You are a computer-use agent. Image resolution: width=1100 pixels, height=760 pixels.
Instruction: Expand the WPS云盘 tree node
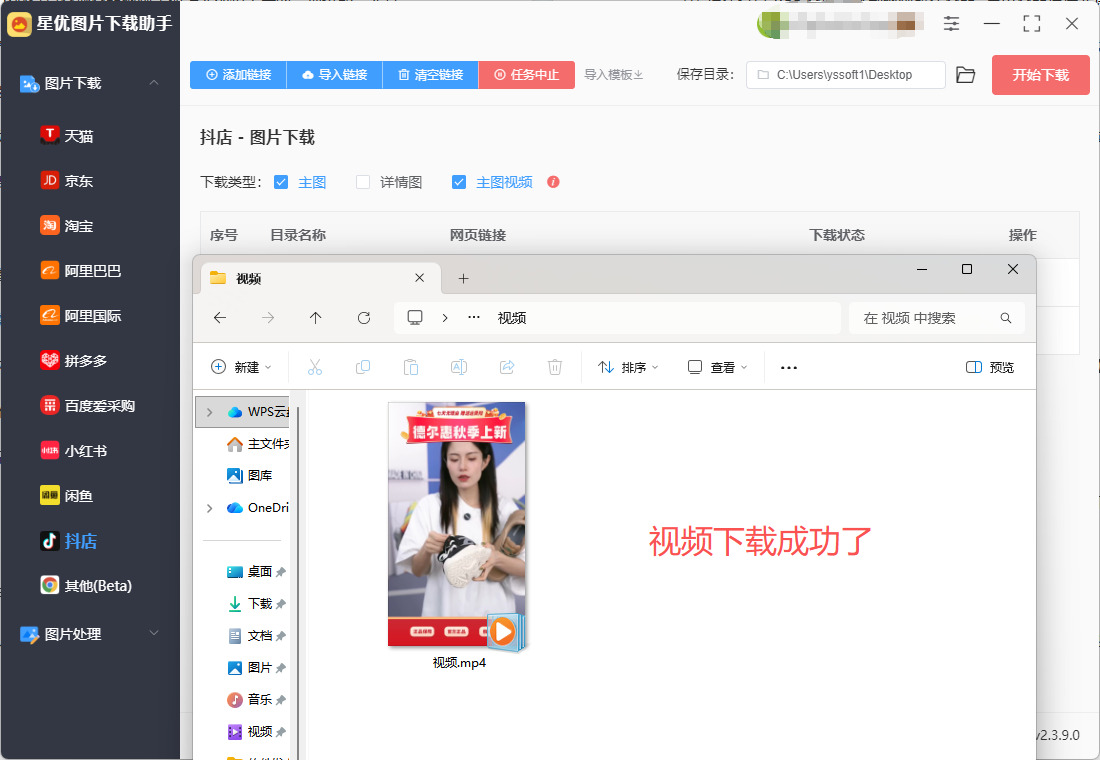[209, 412]
